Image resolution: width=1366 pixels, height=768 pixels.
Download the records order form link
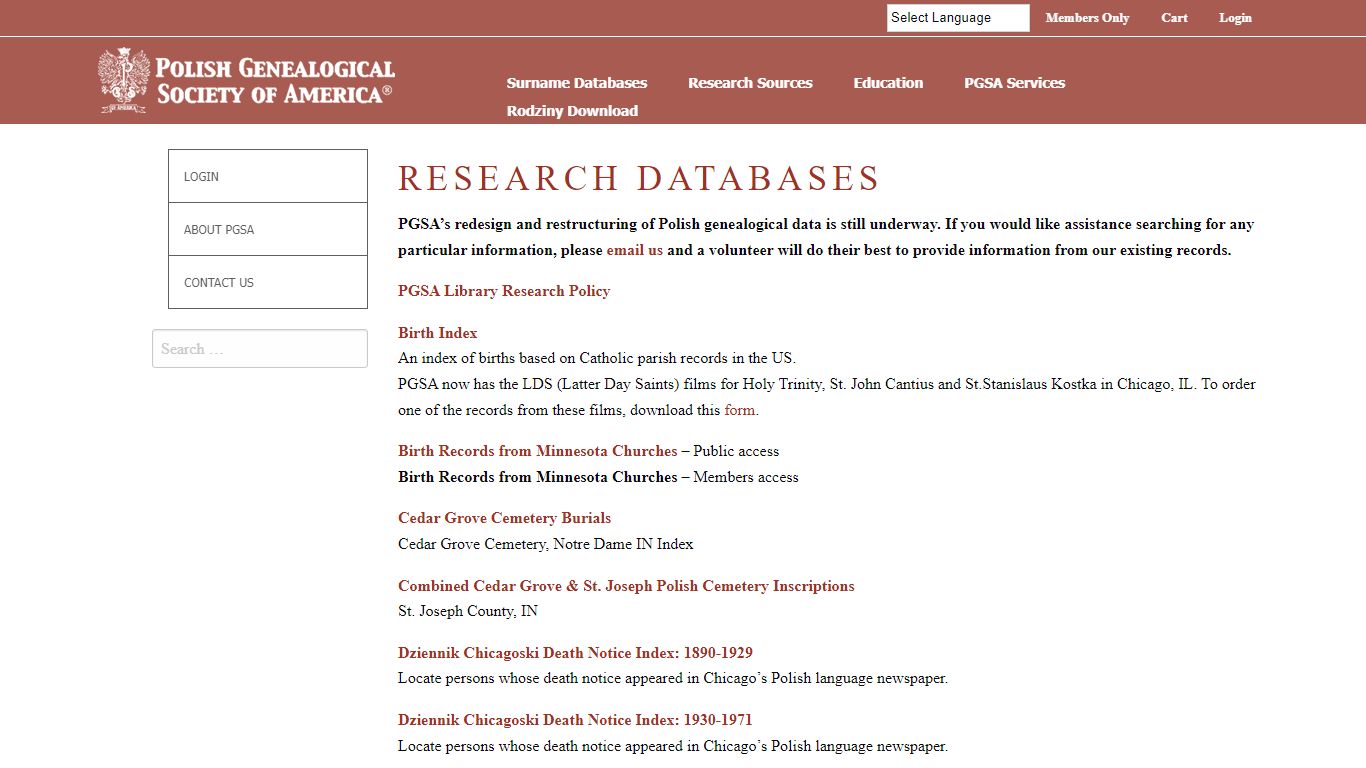pos(739,410)
